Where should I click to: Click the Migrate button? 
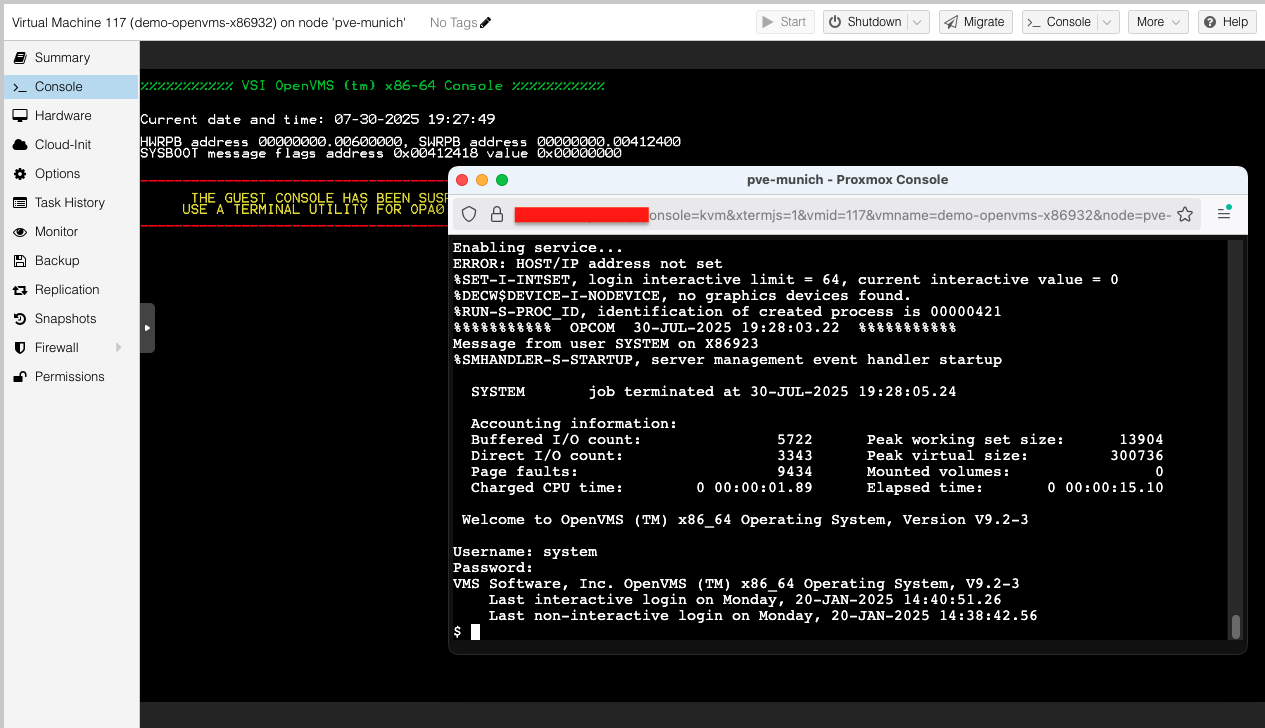tap(975, 22)
